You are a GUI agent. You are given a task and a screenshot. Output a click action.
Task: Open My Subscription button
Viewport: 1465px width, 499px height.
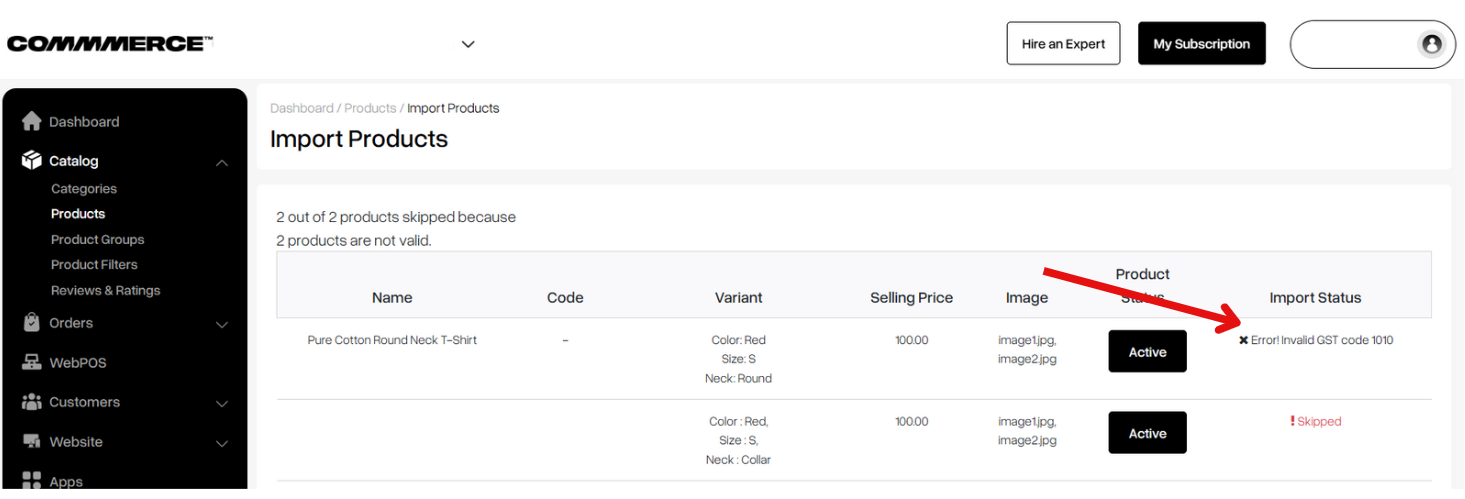point(1201,43)
